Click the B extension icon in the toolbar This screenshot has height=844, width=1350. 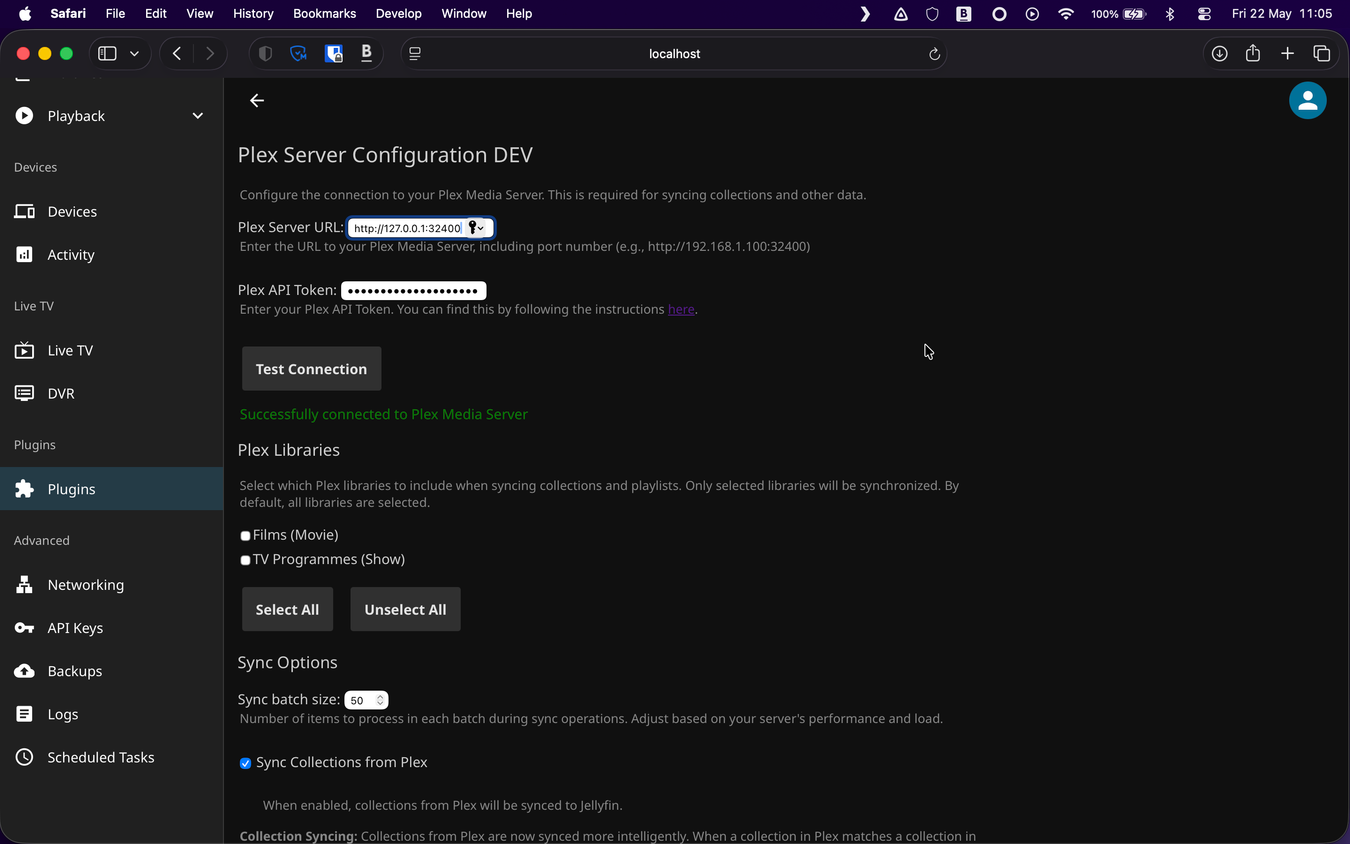pos(366,53)
